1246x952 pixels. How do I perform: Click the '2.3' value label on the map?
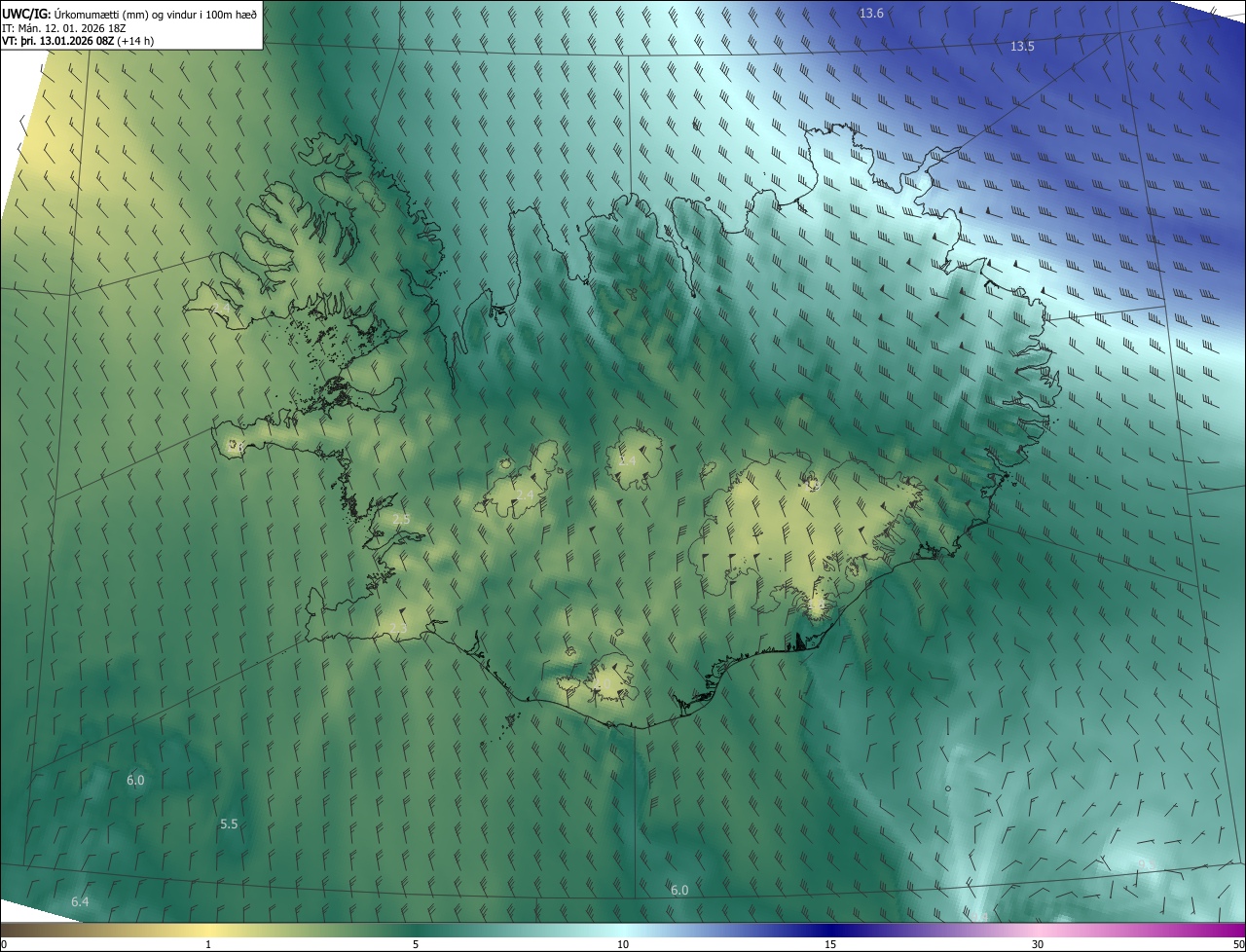pos(398,629)
